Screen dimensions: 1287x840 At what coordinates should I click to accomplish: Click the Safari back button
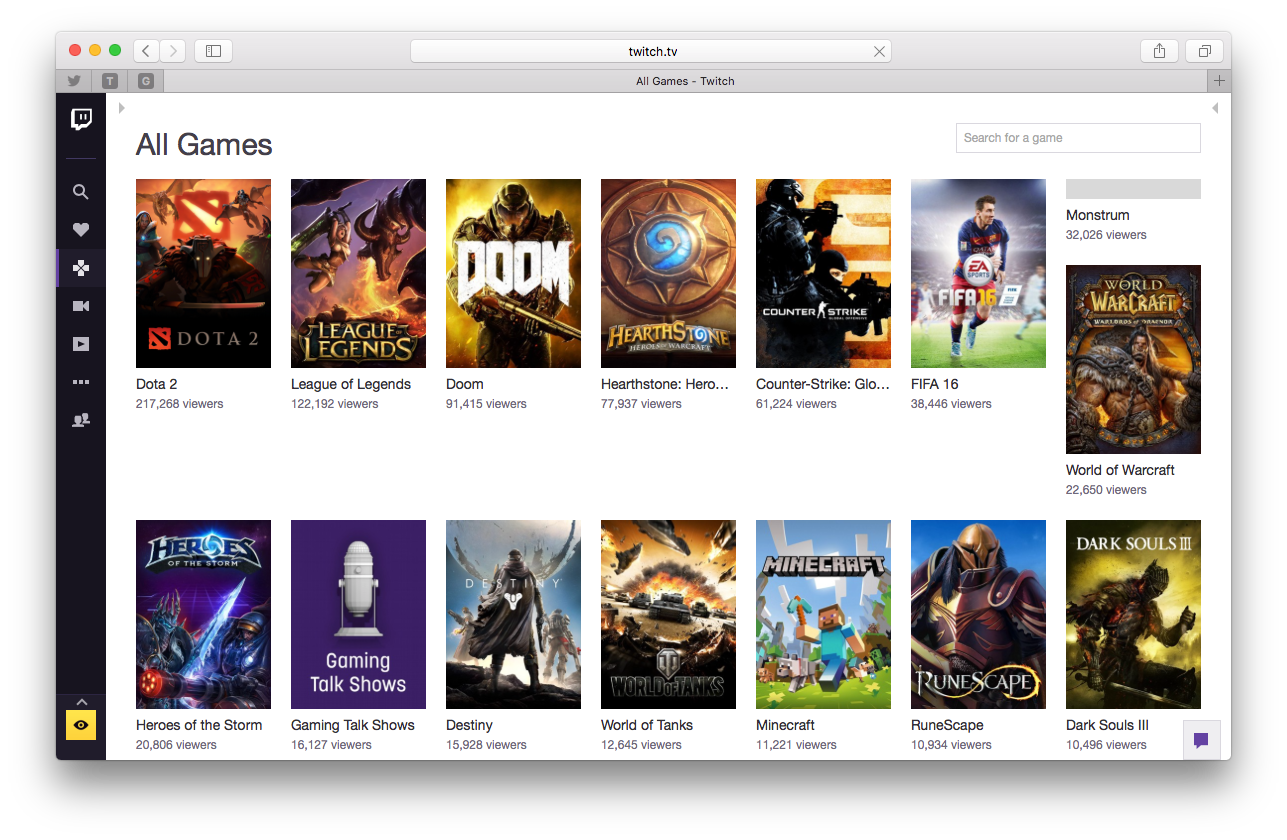click(x=146, y=51)
